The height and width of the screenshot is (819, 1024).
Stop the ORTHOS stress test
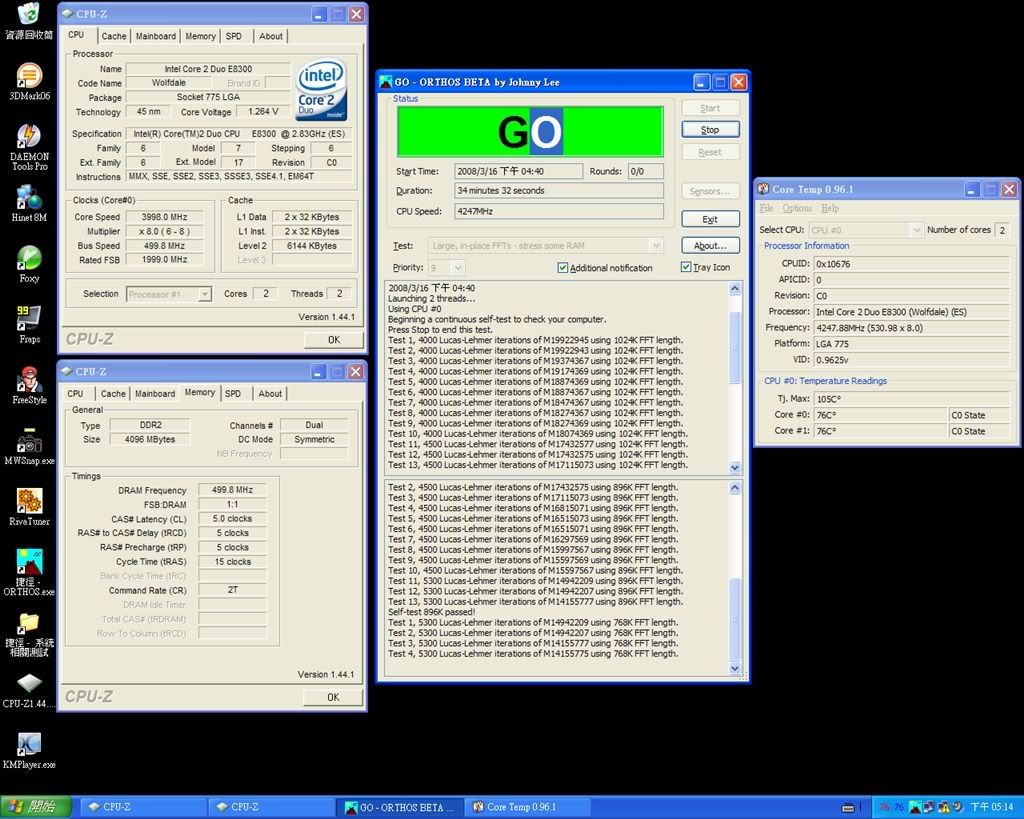click(711, 129)
